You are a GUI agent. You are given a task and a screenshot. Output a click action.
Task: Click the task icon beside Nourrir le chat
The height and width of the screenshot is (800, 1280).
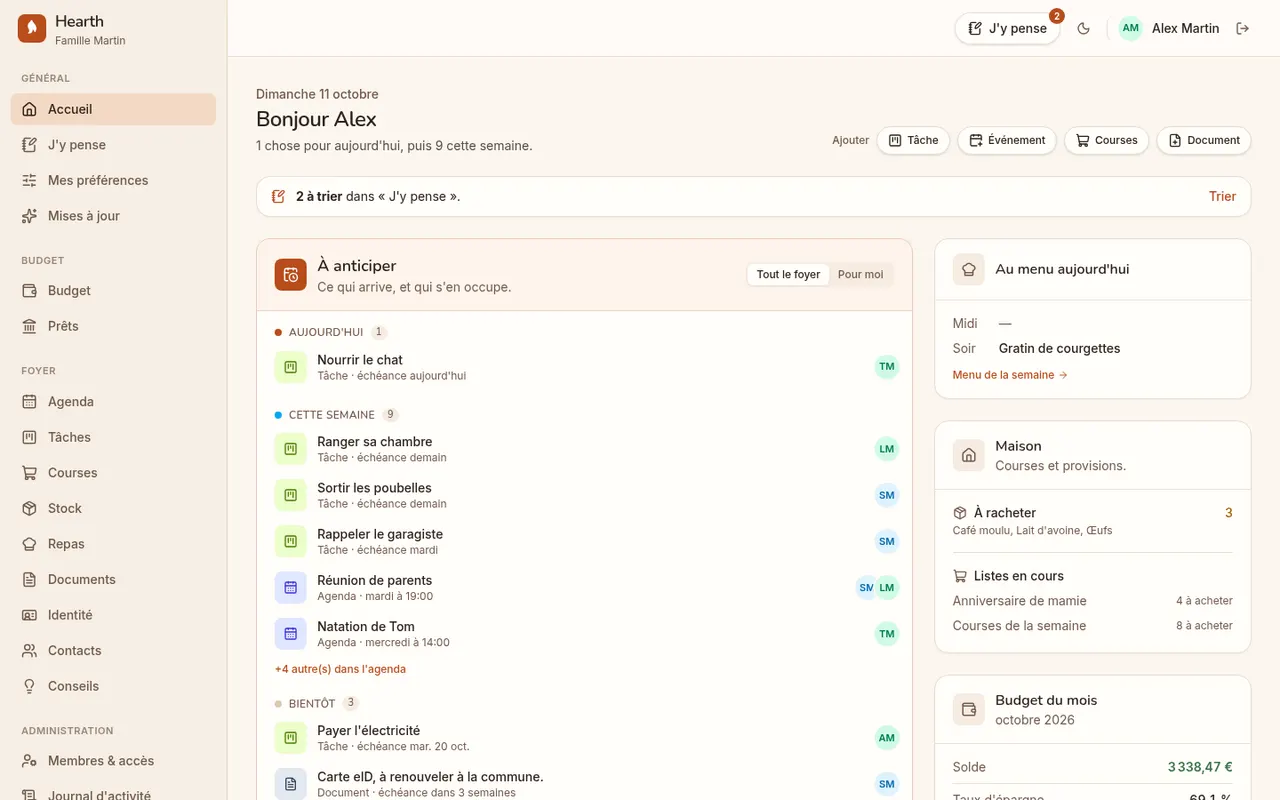point(291,367)
